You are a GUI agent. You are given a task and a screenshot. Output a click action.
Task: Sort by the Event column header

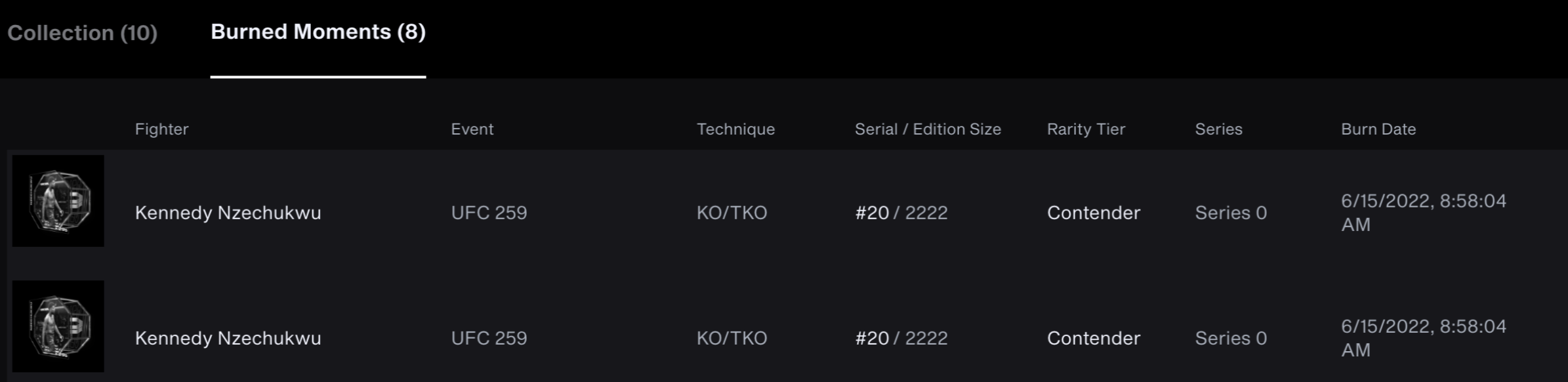coord(472,129)
